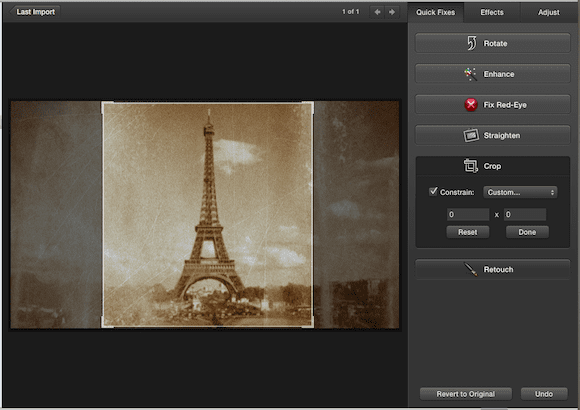Select the Quick Fixes tab
The height and width of the screenshot is (410, 580).
pyautogui.click(x=435, y=12)
